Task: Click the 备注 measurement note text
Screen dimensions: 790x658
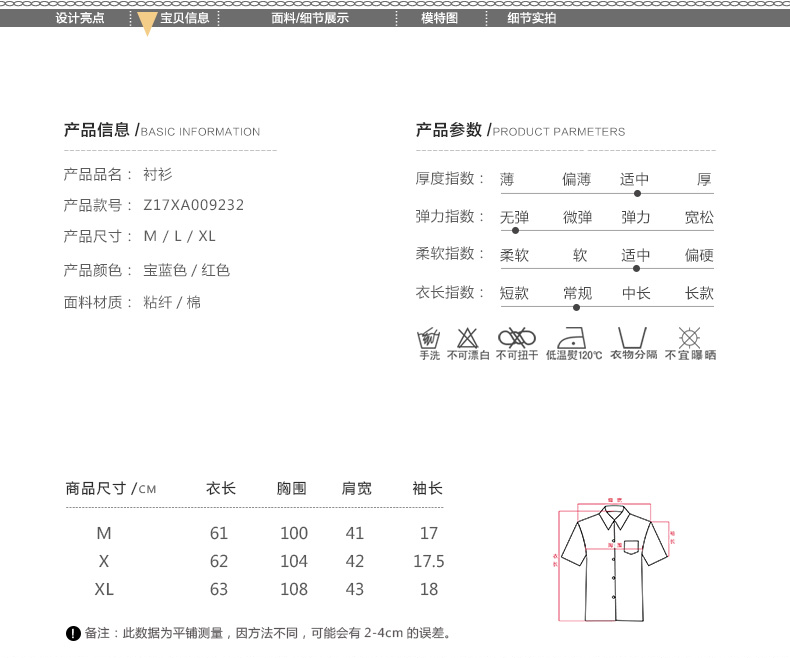Action: pos(267,633)
